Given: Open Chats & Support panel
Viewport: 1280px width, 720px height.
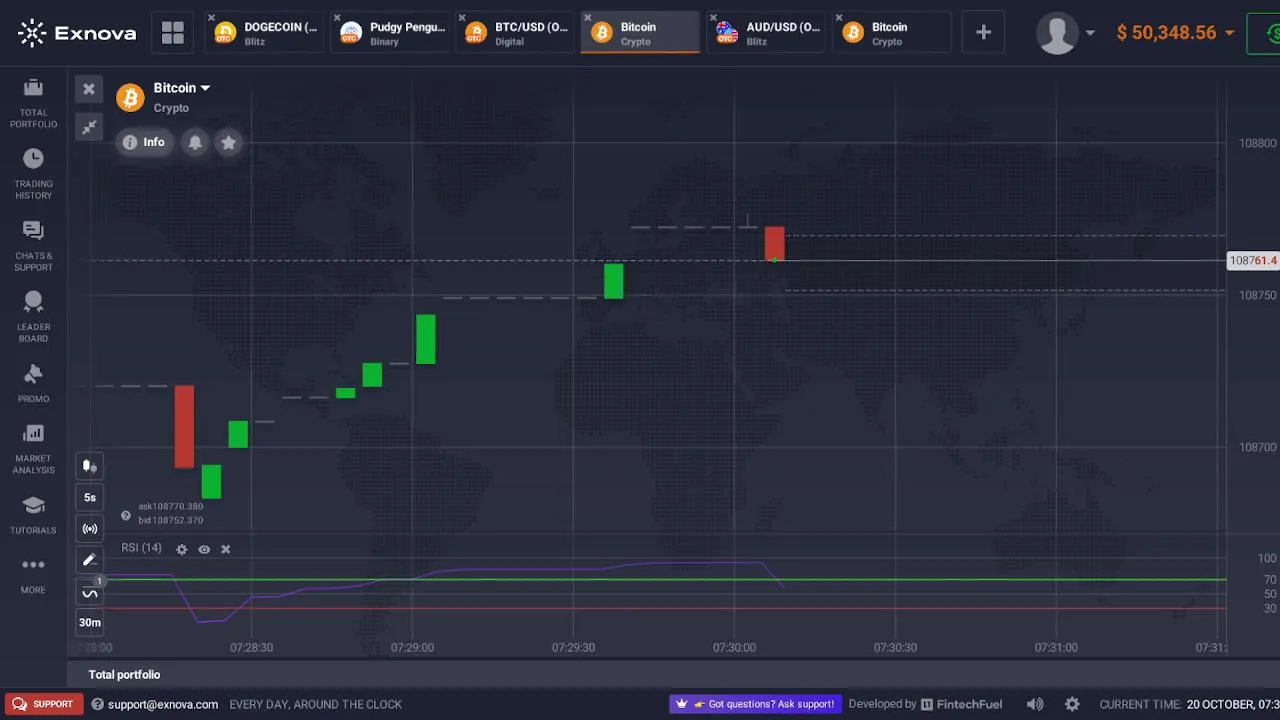Looking at the screenshot, I should [33, 246].
